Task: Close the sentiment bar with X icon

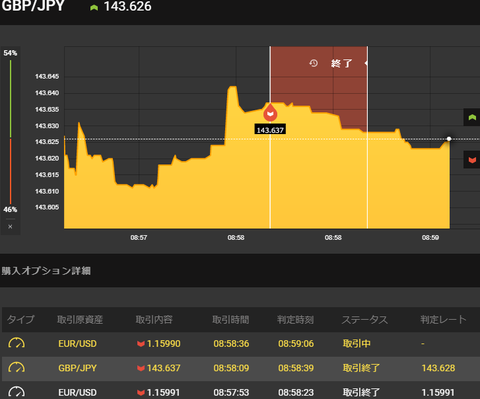Action: pyautogui.click(x=10, y=227)
